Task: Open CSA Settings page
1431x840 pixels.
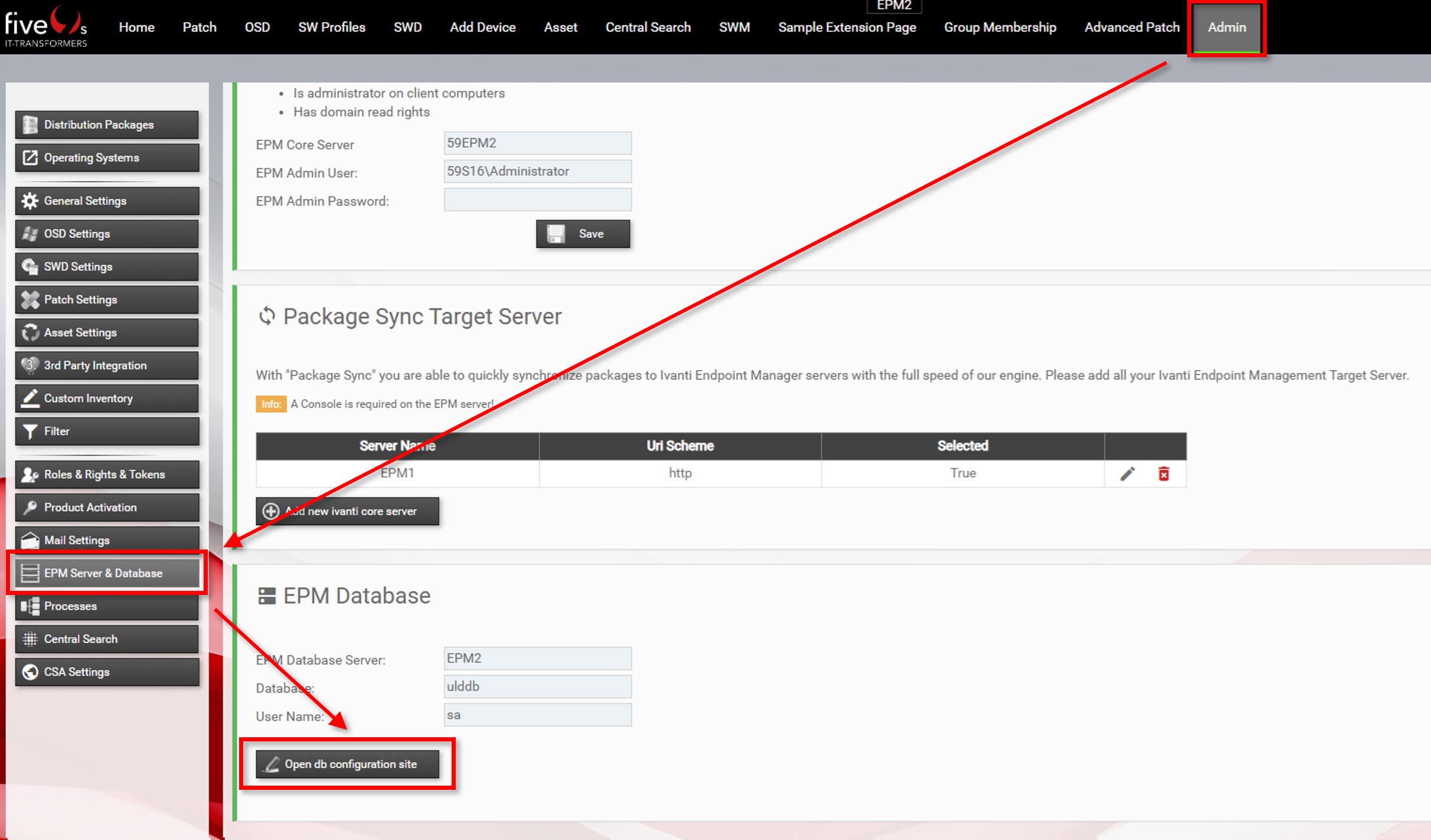Action: (107, 672)
